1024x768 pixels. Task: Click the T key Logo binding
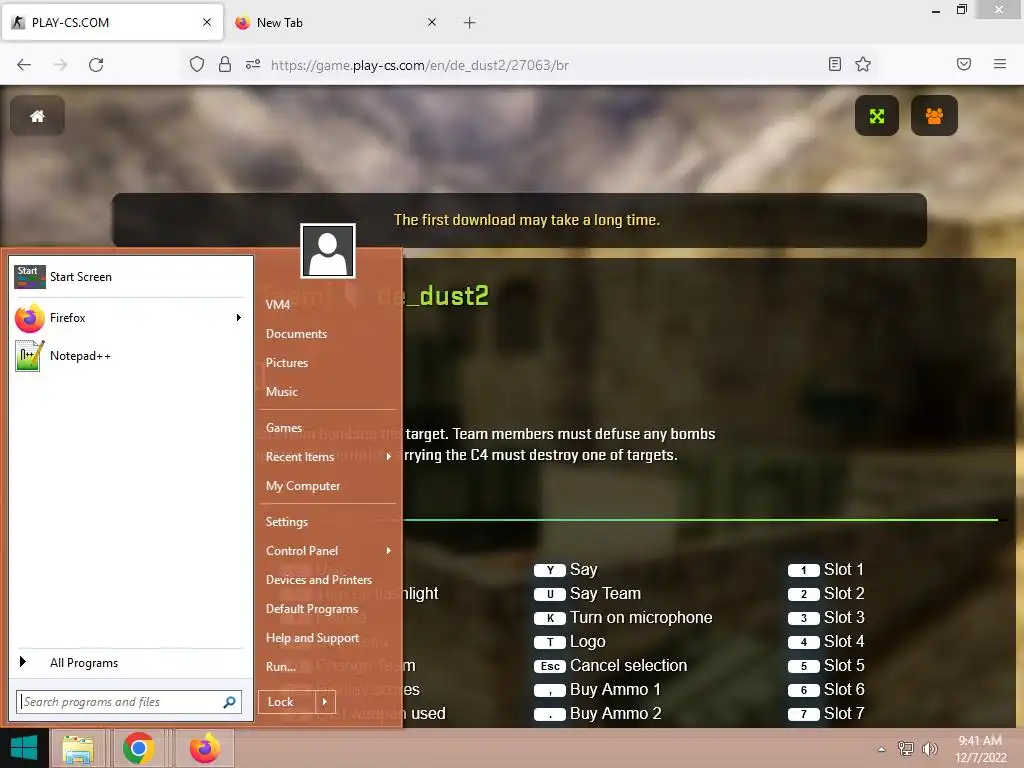569,642
